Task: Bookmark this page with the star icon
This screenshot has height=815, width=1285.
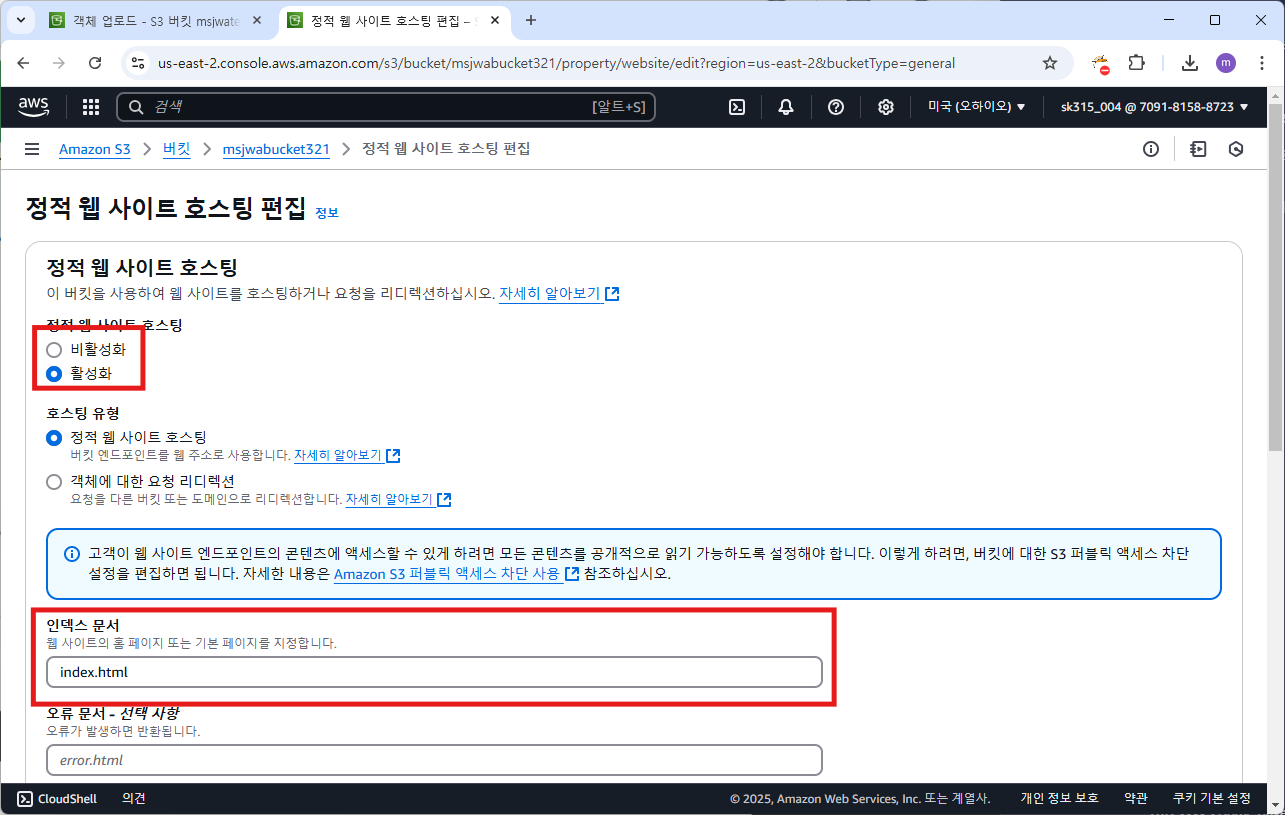Action: coord(1050,63)
